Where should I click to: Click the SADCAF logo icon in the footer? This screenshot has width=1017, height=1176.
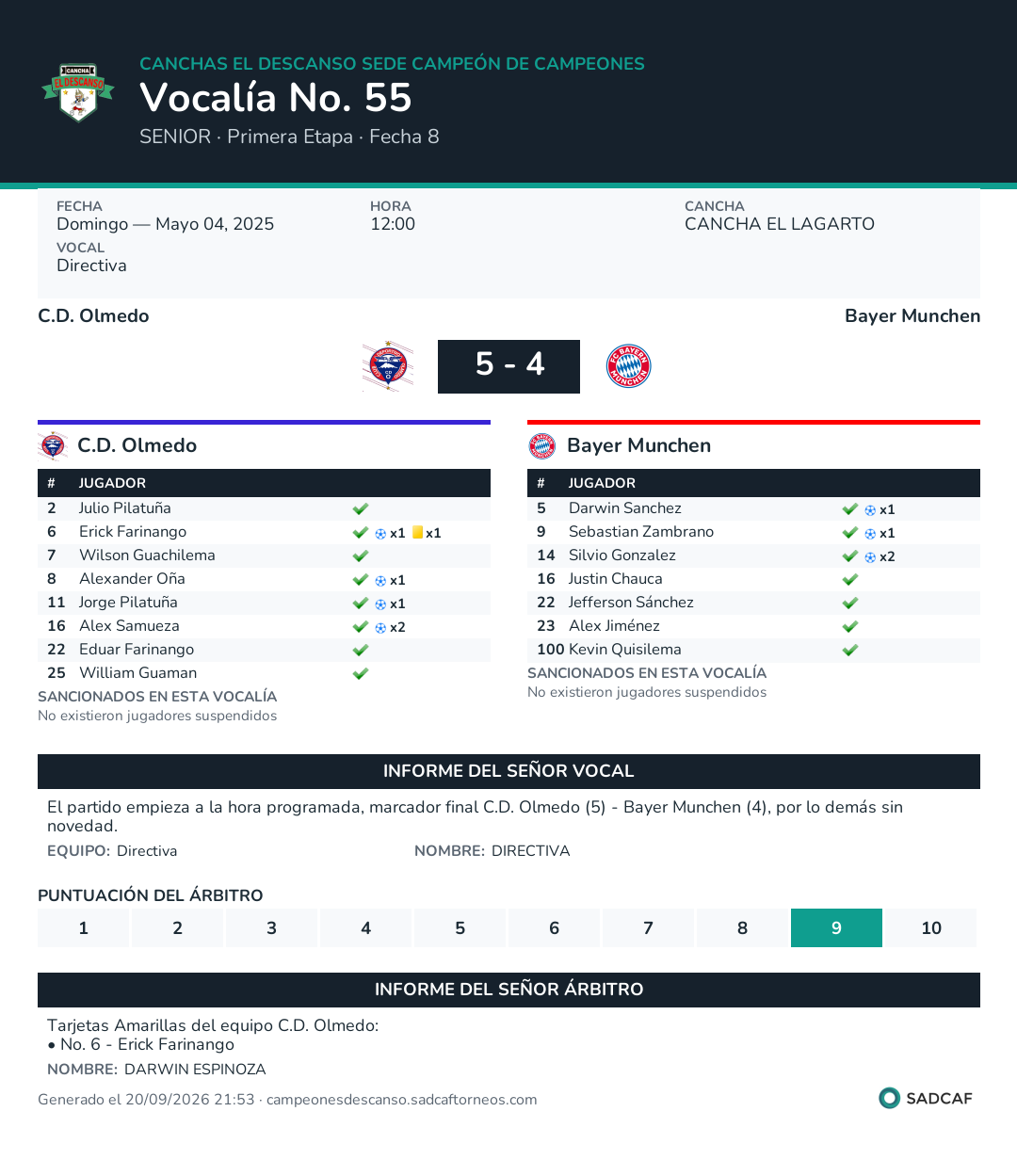[890, 1098]
